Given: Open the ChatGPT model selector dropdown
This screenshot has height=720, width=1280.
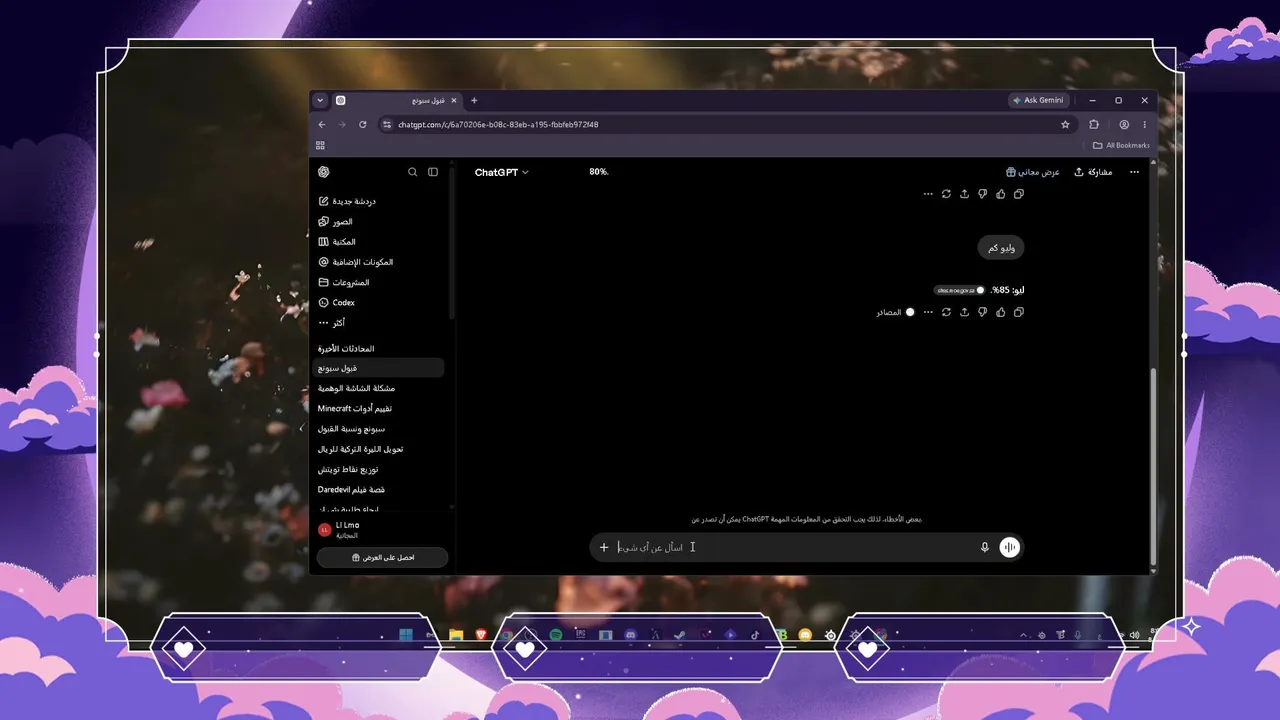Looking at the screenshot, I should 502,172.
